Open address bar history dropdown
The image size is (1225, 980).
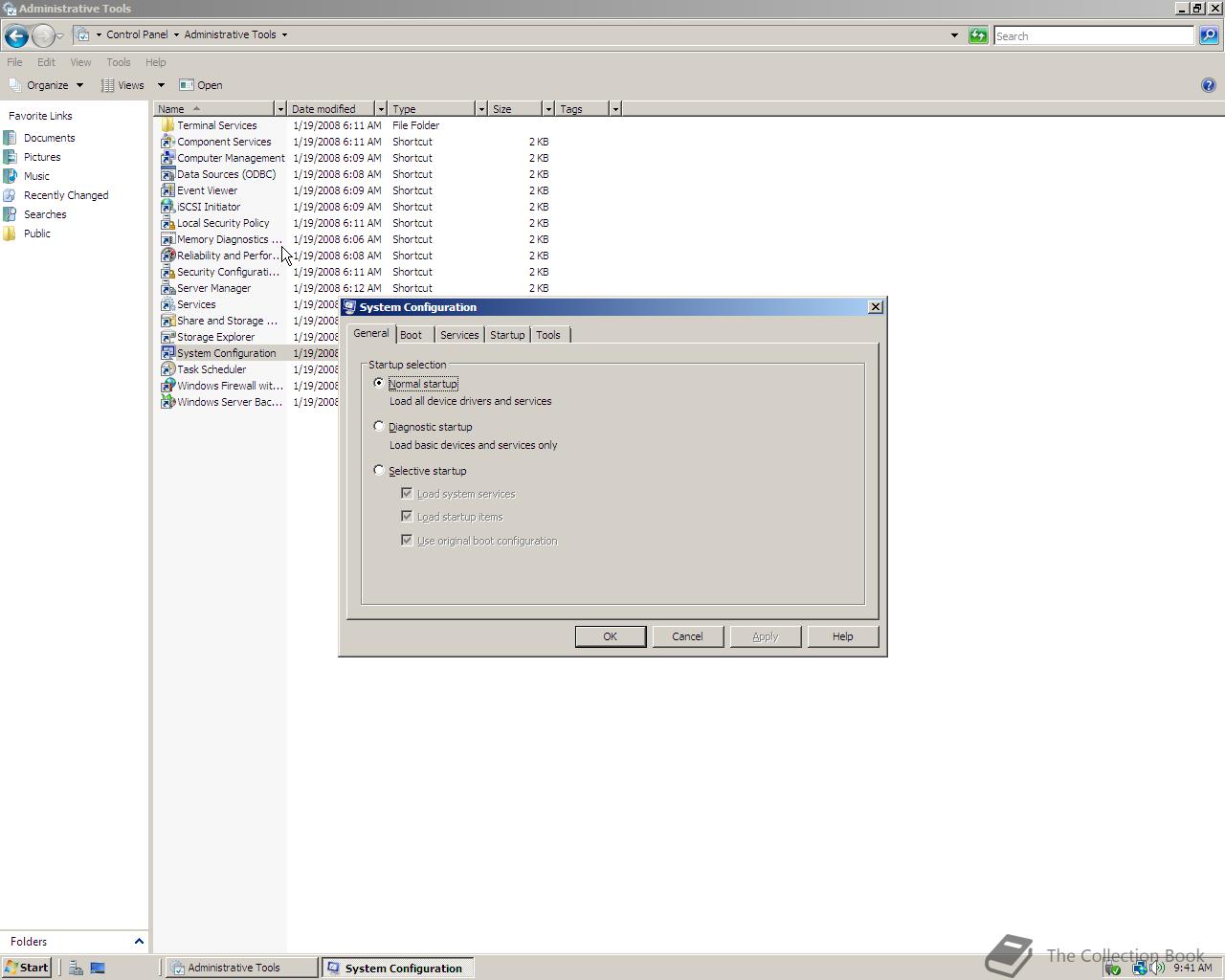tap(954, 35)
